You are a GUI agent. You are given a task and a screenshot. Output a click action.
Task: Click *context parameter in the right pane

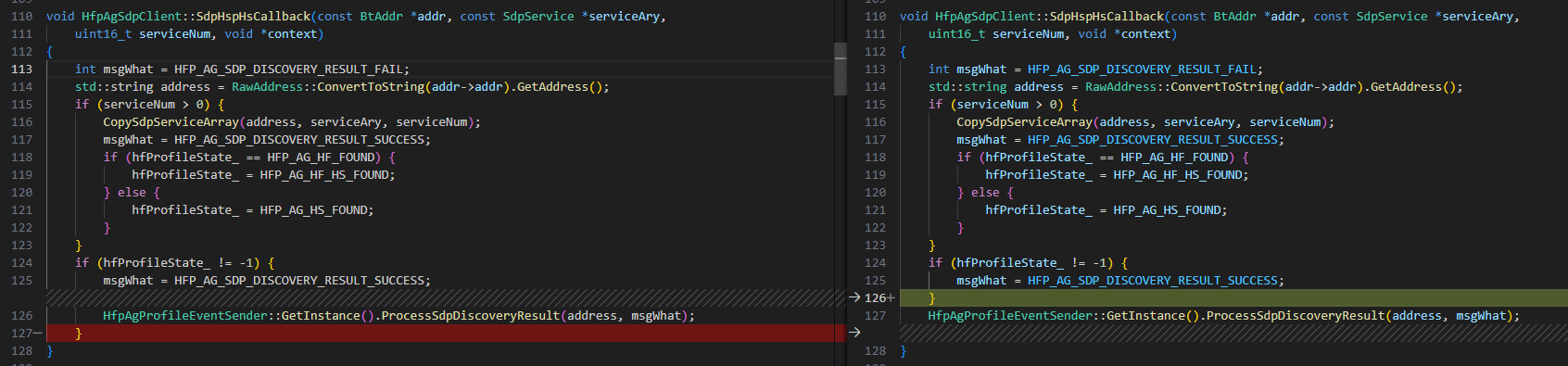click(x=1143, y=34)
